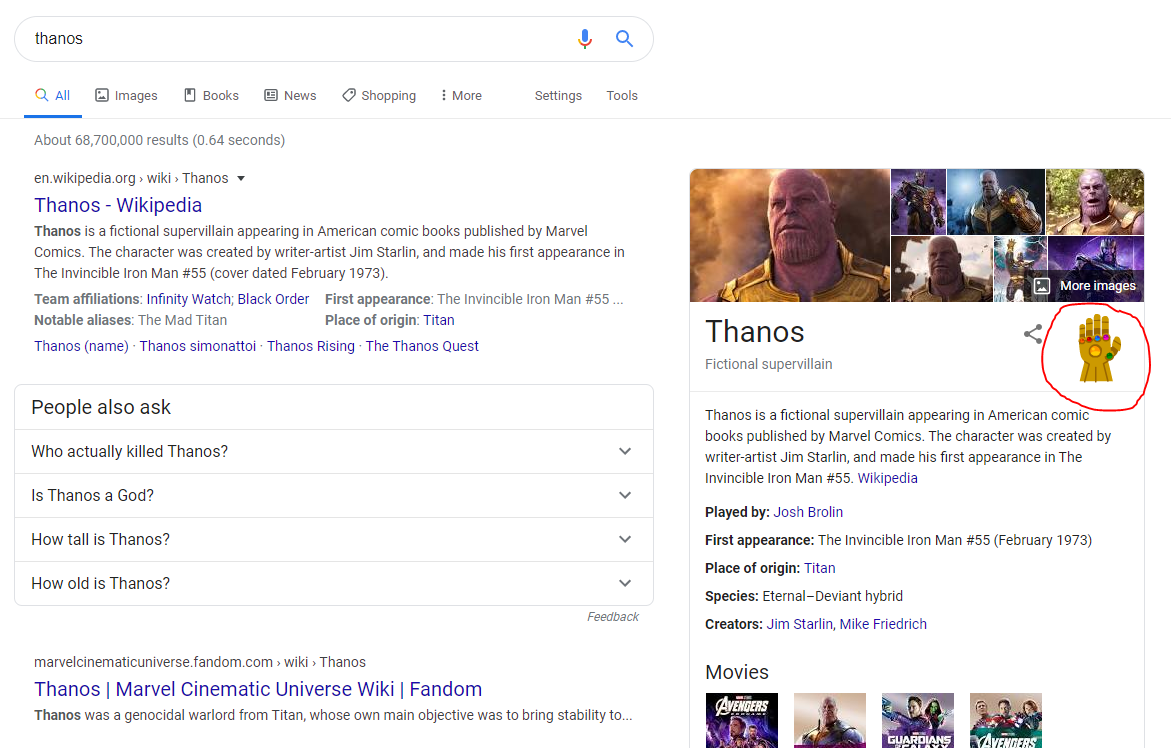Expand 'How old is Thanos?' question

click(x=334, y=584)
